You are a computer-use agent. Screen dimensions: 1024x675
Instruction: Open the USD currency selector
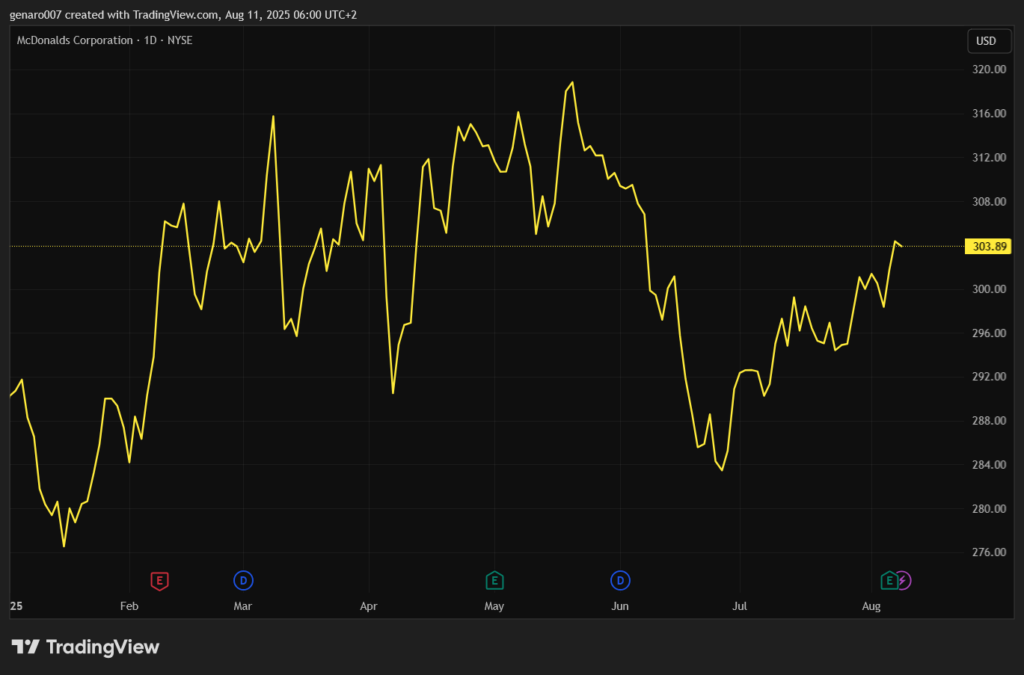pyautogui.click(x=985, y=41)
